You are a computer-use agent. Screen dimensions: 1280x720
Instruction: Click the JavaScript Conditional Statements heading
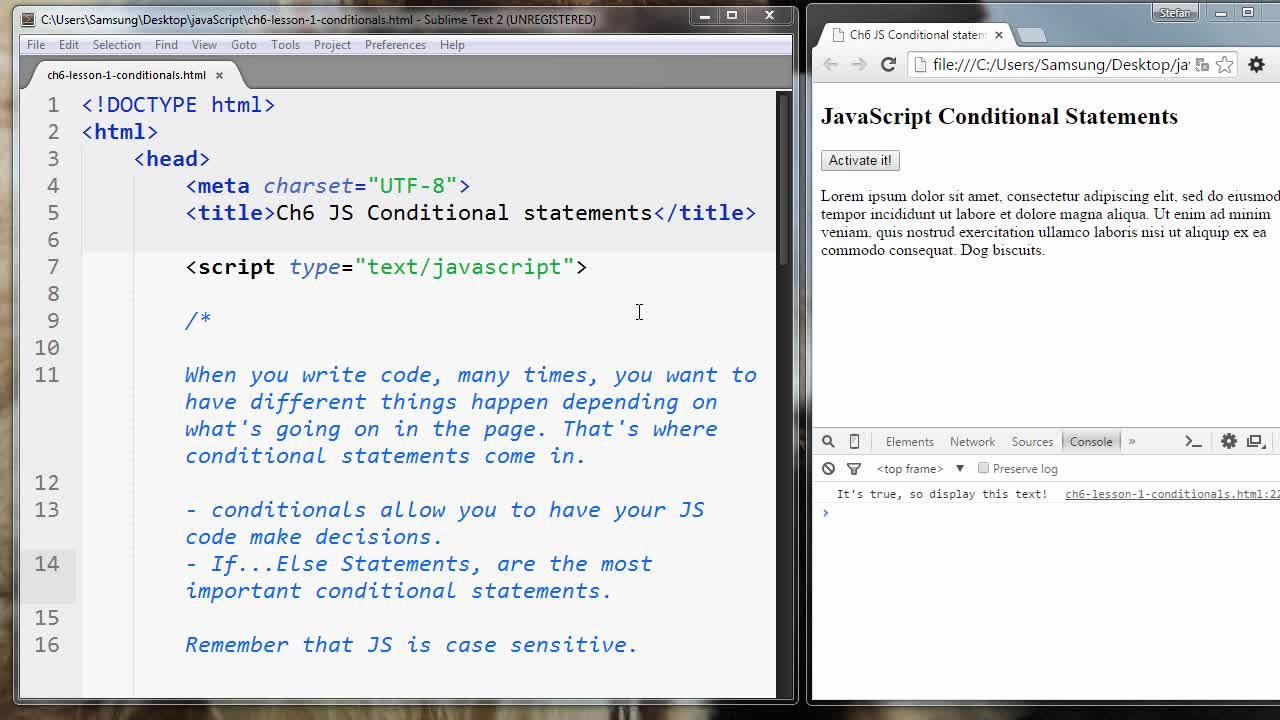click(x=999, y=116)
